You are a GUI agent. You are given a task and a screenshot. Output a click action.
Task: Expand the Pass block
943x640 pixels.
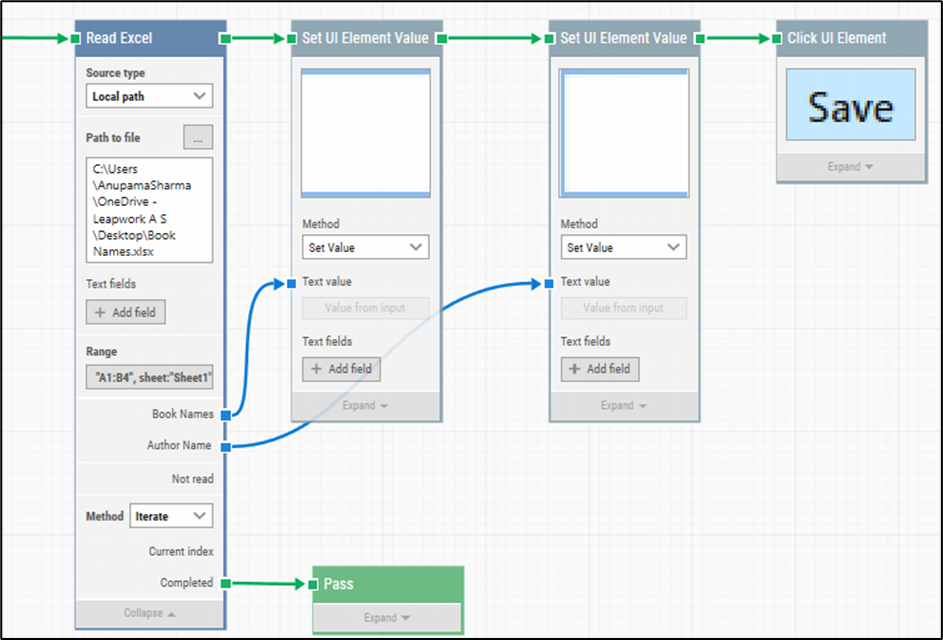click(387, 618)
